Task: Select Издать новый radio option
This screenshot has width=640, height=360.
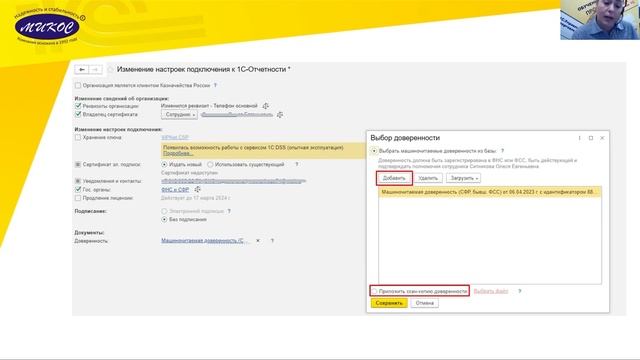Action: tap(164, 164)
